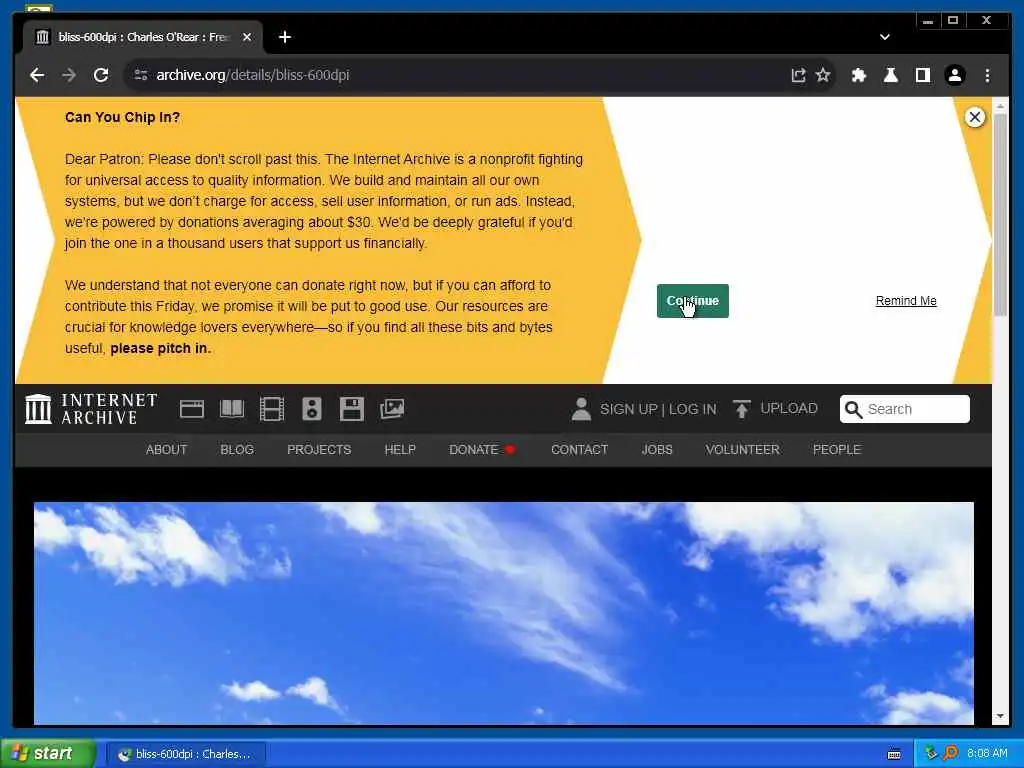The image size is (1024, 768).
Task: Open the PEOPLE menu item
Action: [x=837, y=450]
